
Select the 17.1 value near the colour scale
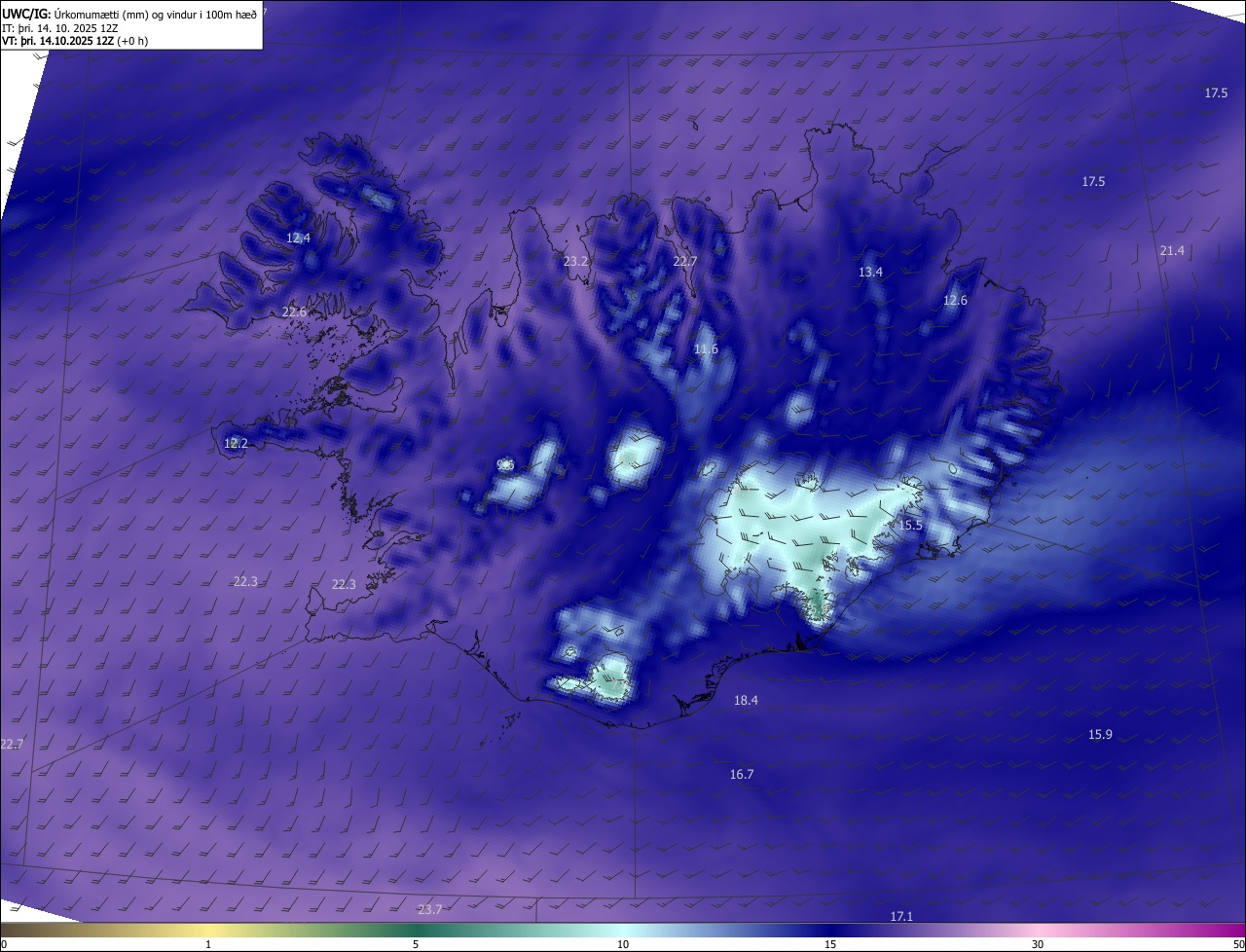coord(901,917)
